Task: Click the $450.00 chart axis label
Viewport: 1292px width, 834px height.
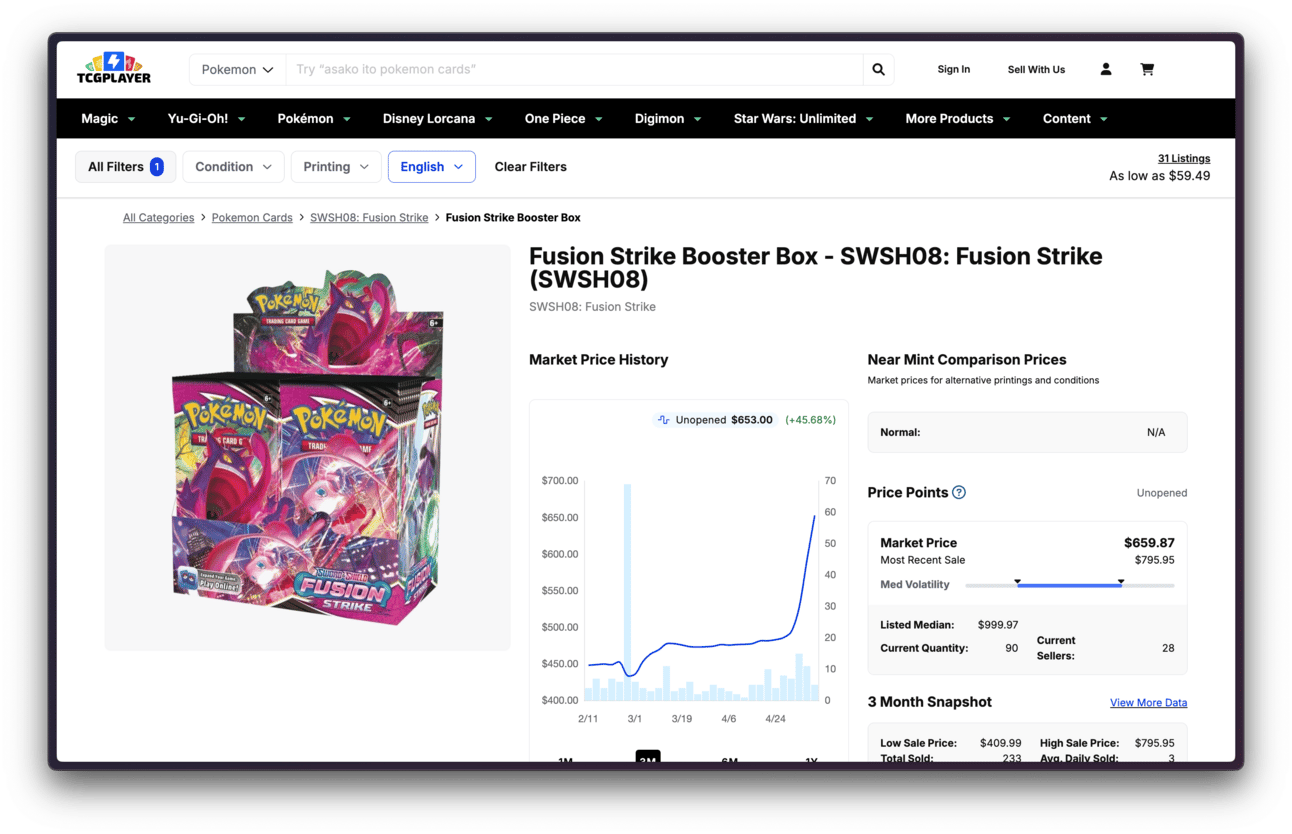Action: pyautogui.click(x=560, y=664)
